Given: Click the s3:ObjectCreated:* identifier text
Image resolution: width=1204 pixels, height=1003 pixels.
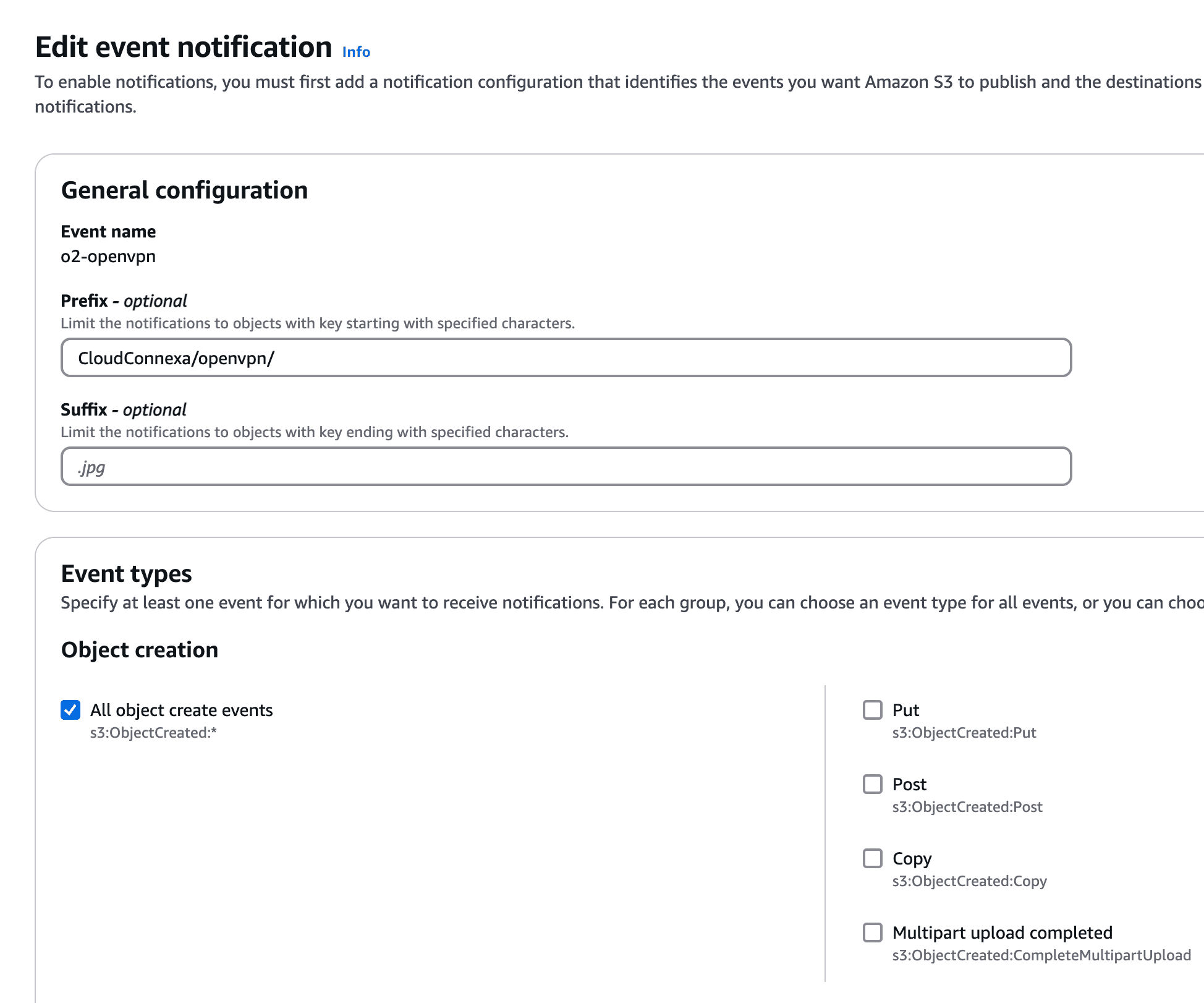Looking at the screenshot, I should (153, 733).
